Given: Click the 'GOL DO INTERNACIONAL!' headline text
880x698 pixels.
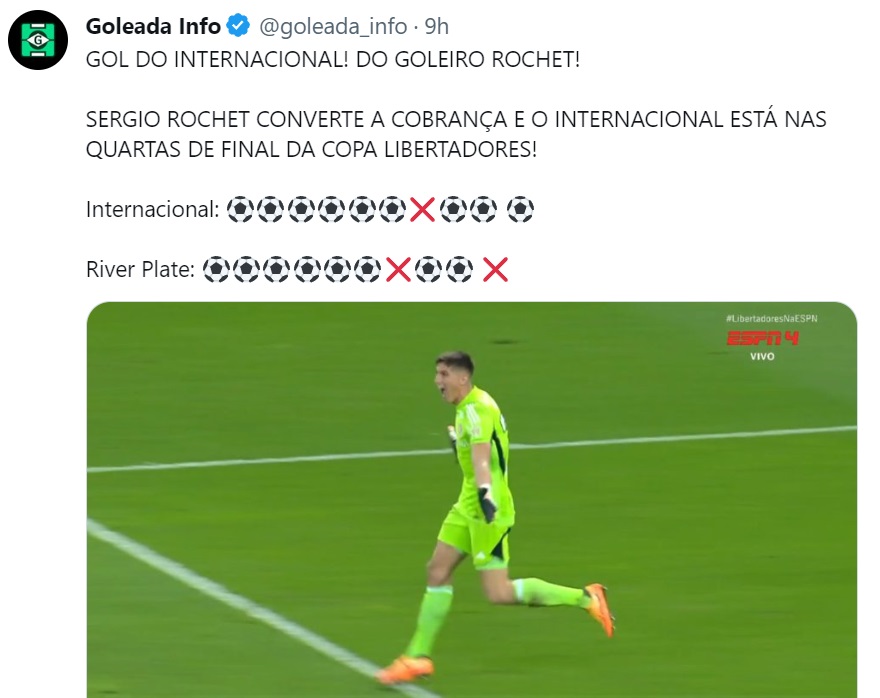Looking at the screenshot, I should tap(218, 59).
